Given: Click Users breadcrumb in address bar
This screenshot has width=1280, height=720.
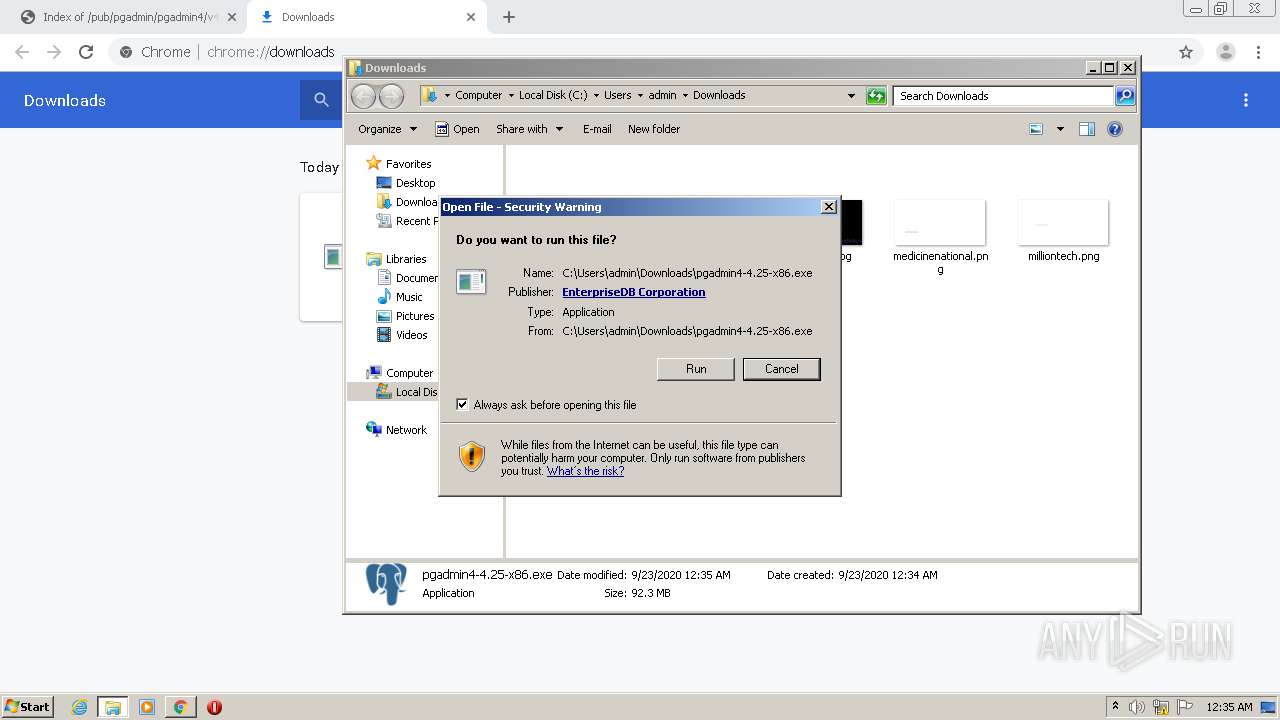Looking at the screenshot, I should (617, 96).
